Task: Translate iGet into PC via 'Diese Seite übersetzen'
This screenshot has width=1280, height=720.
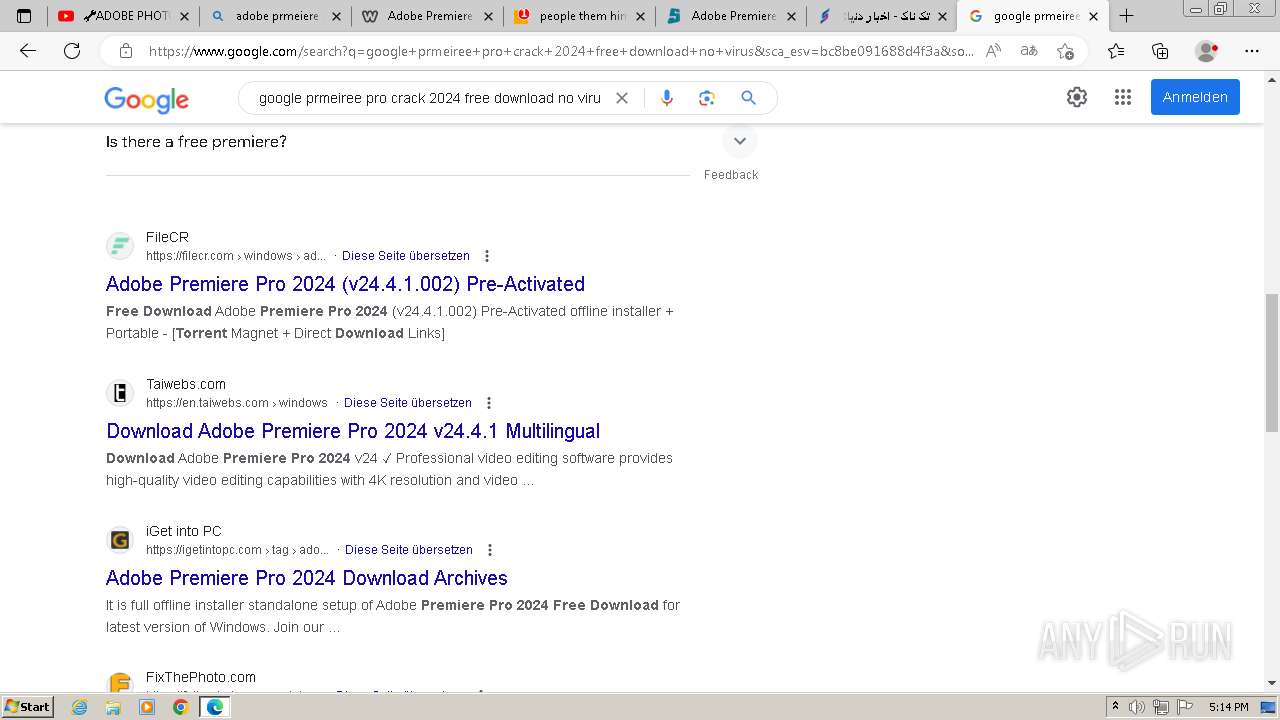Action: point(409,550)
